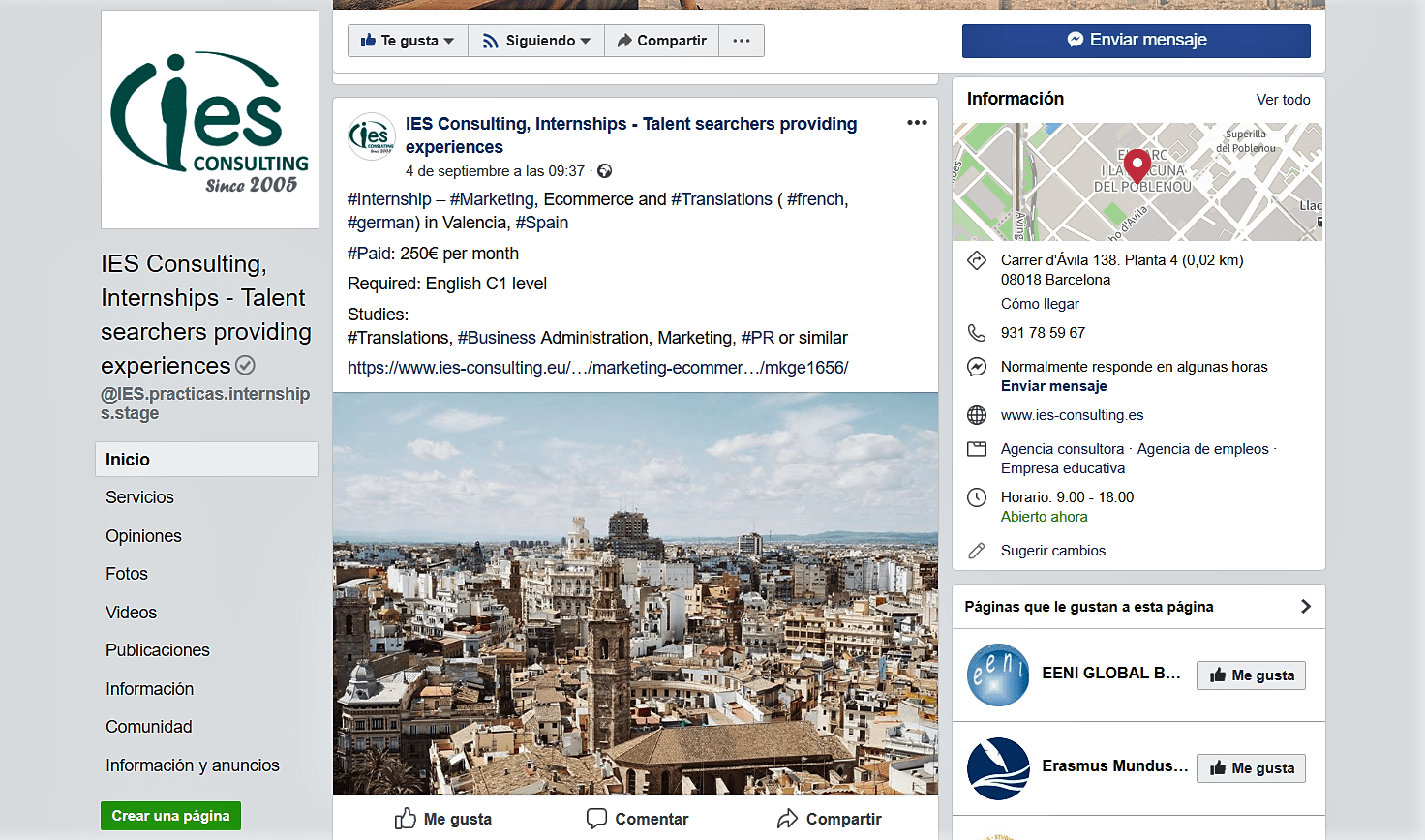Click the Compartir button in page header
This screenshot has height=840, width=1425.
pos(662,41)
